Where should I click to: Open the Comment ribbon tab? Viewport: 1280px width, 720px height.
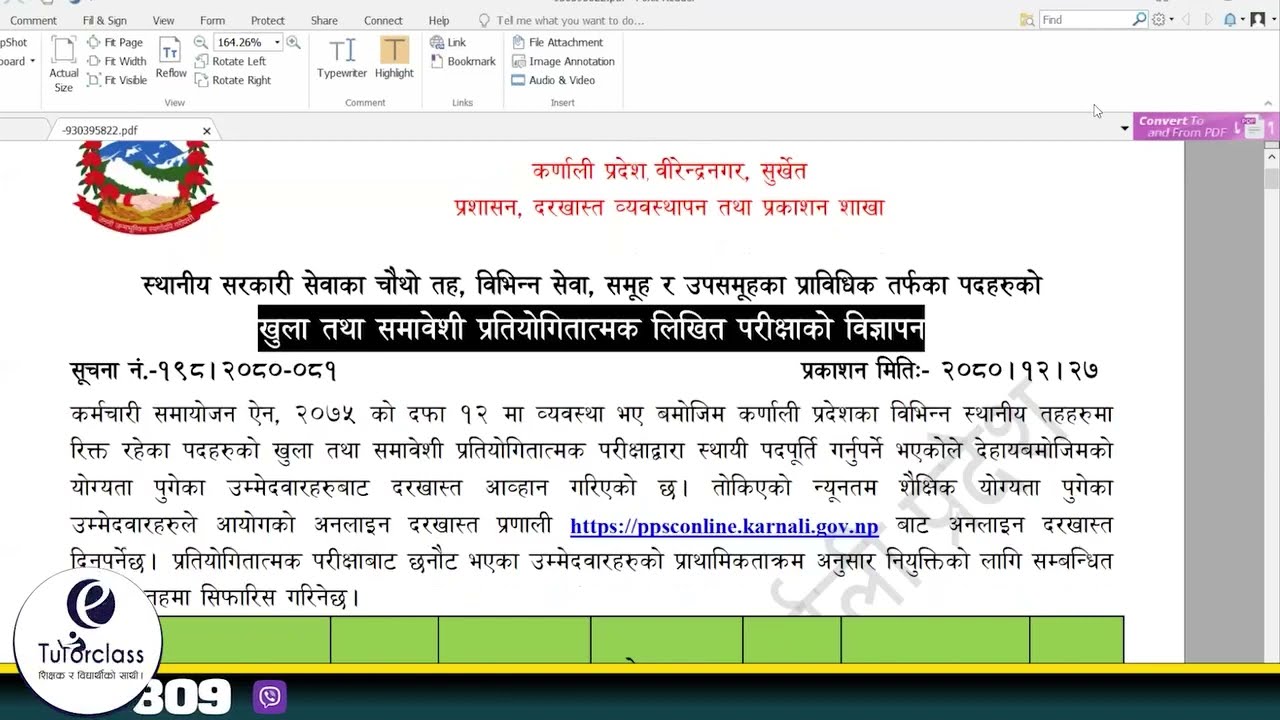pos(33,20)
